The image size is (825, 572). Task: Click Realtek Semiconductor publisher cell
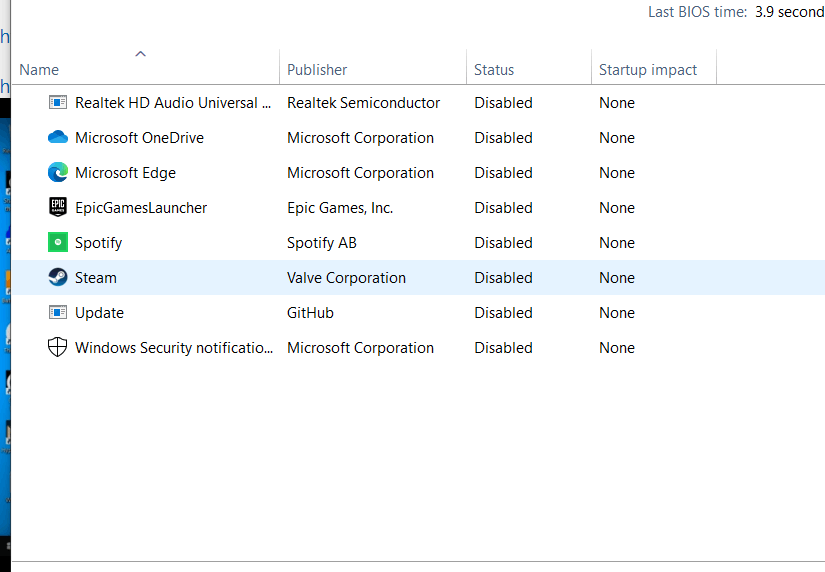pos(363,103)
